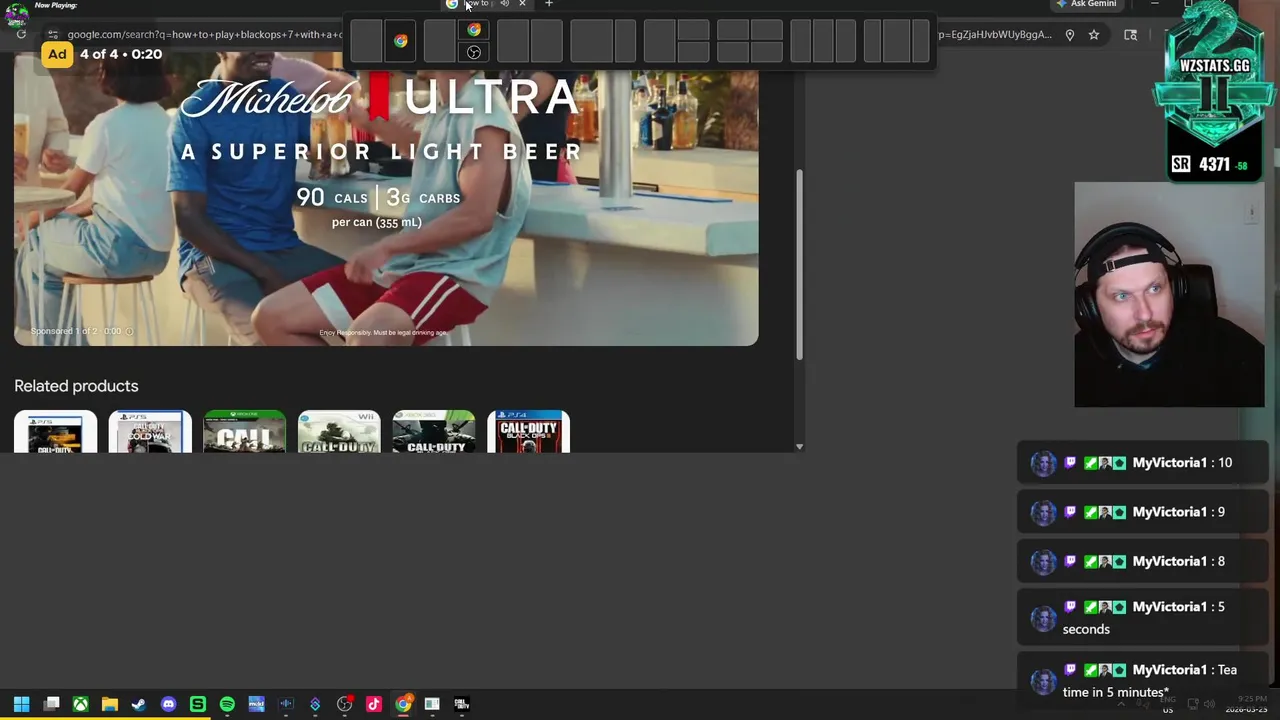This screenshot has height=720, width=1280.
Task: Open the search-with-lens icon beside bookmark star
Action: click(1130, 35)
